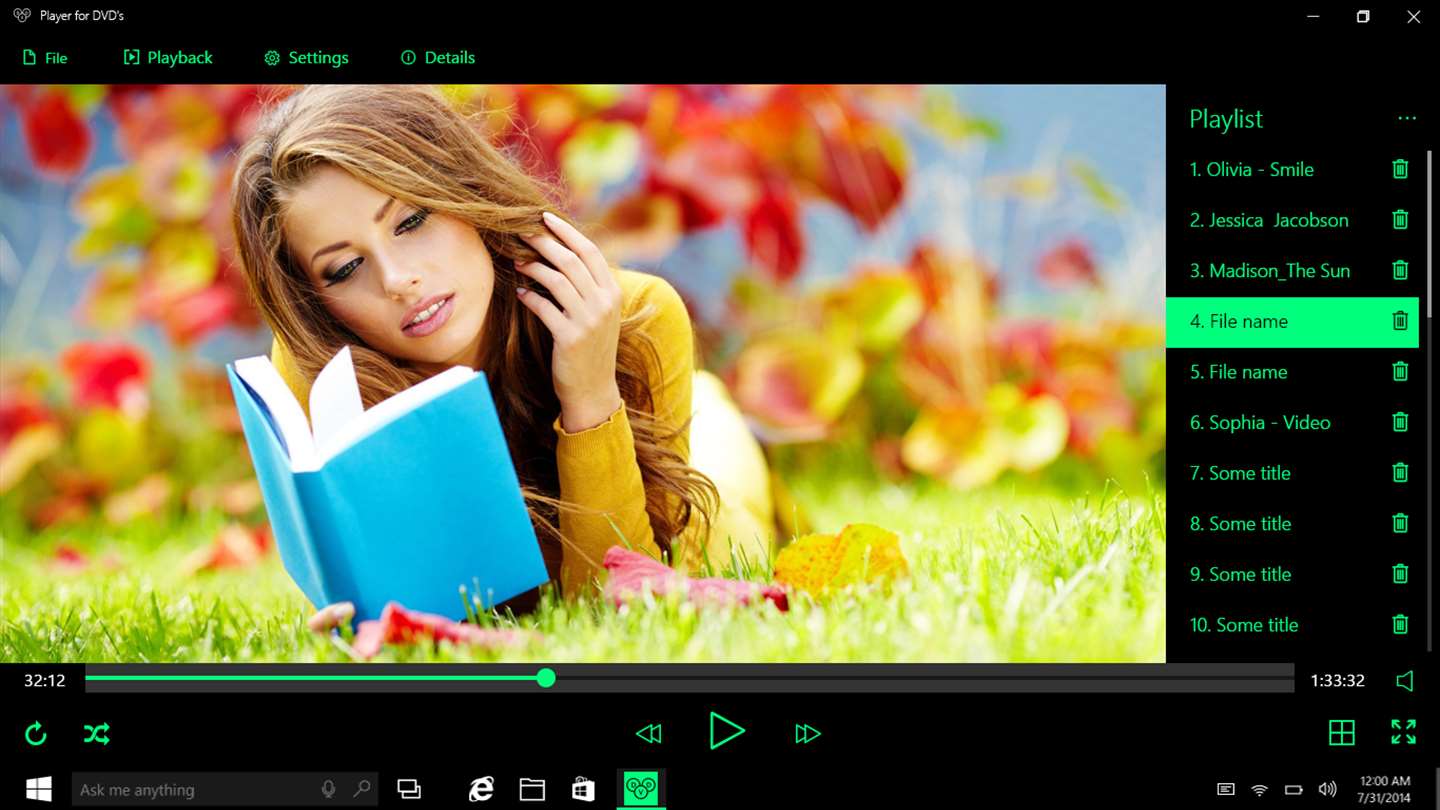Mute audio with the speaker icon

point(1405,681)
